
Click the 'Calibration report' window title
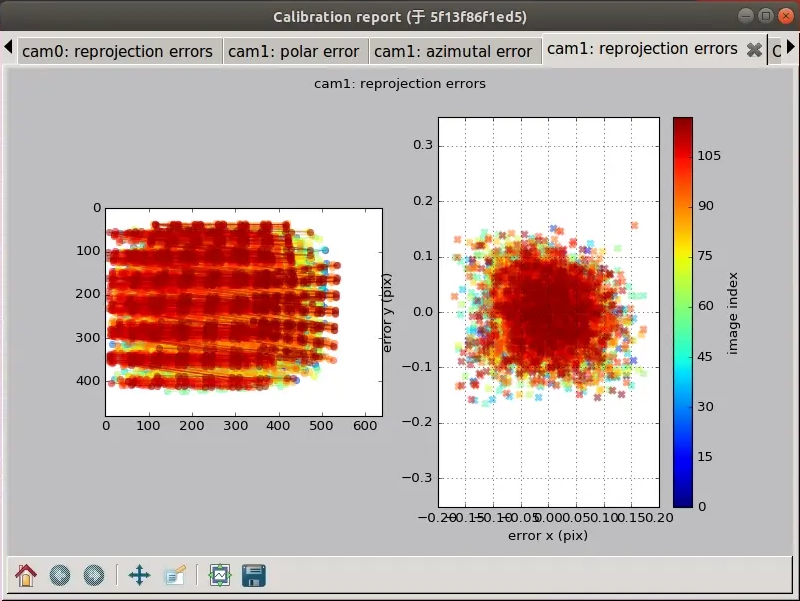tap(400, 17)
